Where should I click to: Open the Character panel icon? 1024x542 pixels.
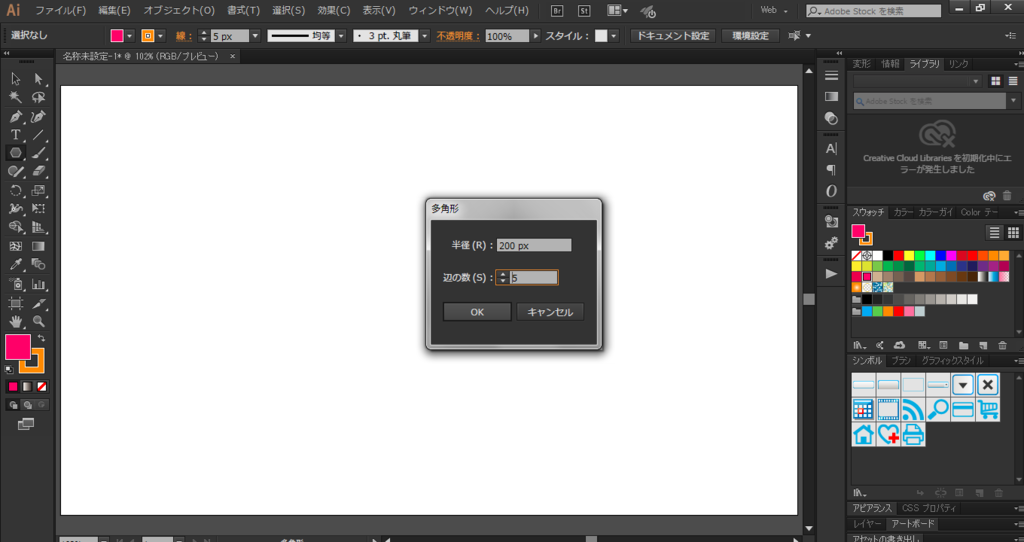point(831,148)
